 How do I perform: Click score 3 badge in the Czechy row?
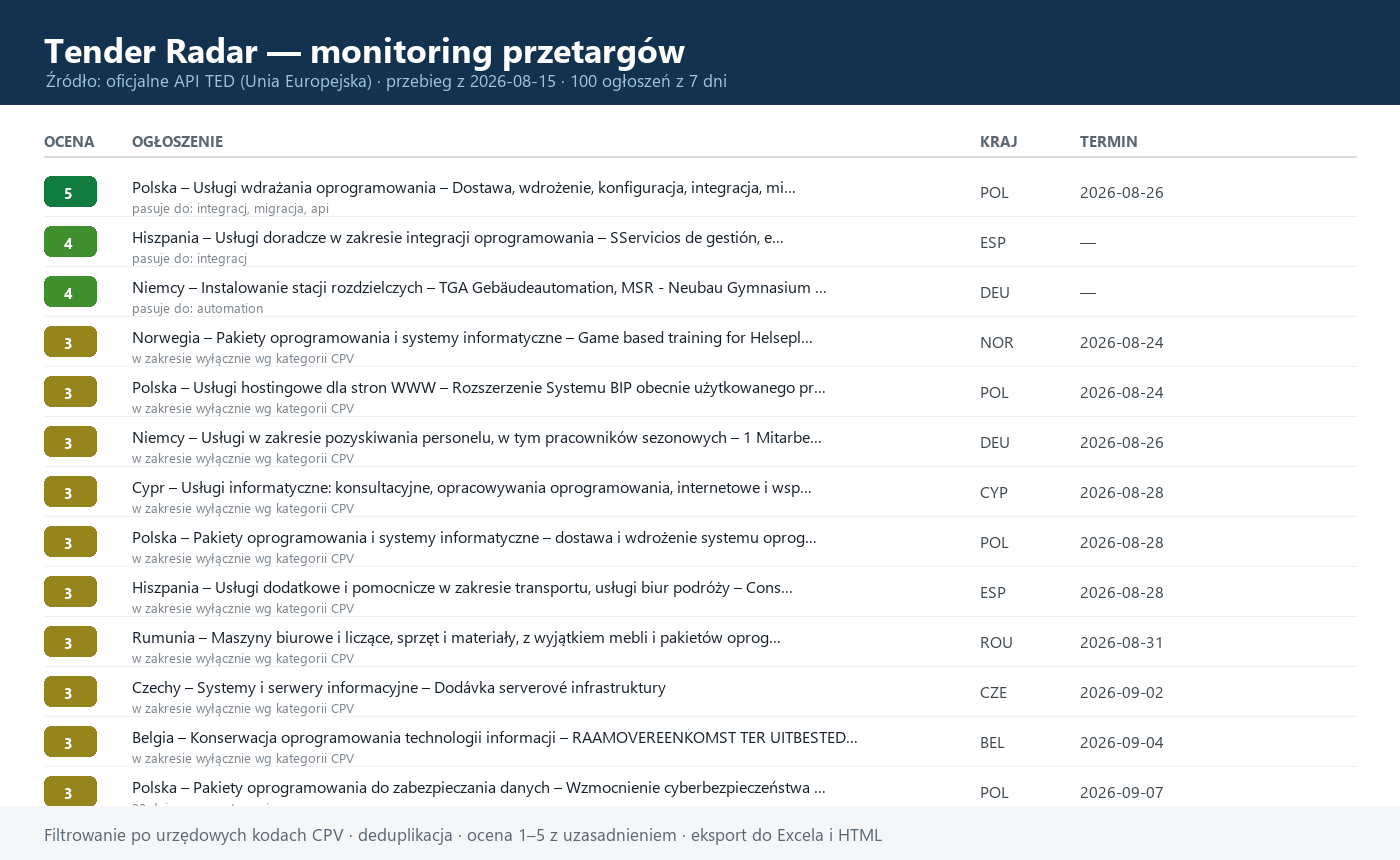(x=70, y=692)
